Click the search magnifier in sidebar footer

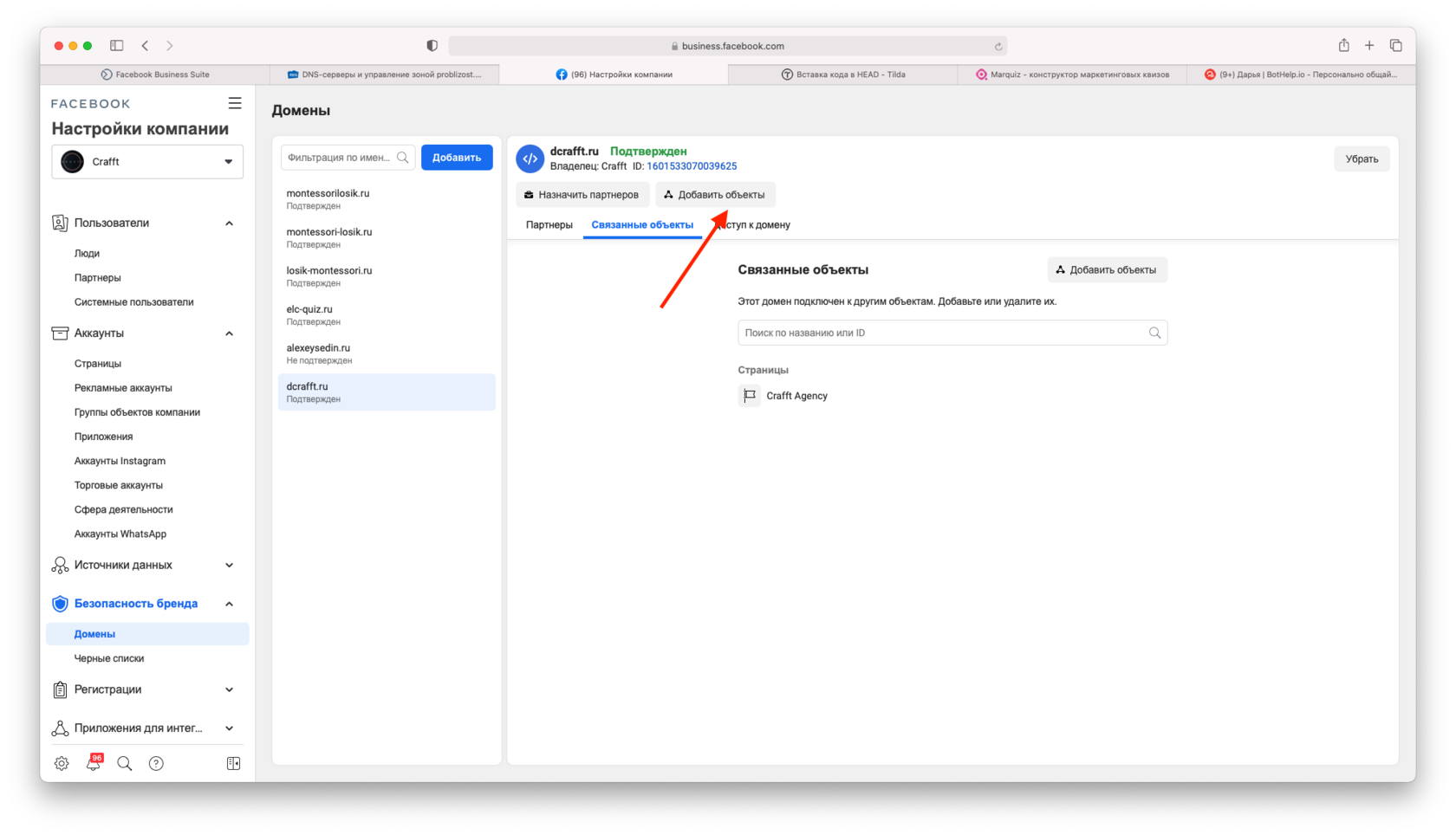point(125,763)
